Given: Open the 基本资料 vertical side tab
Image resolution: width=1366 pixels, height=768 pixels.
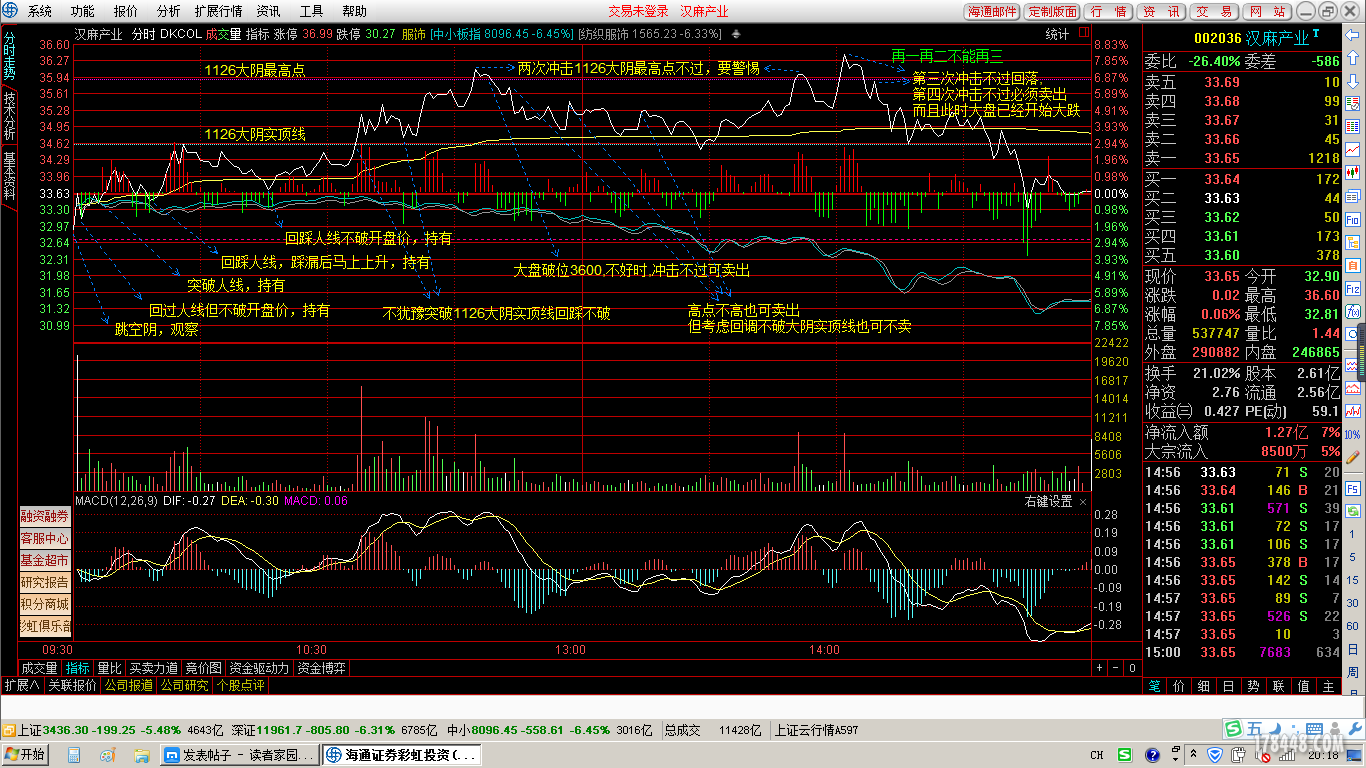Looking at the screenshot, I should [x=9, y=177].
